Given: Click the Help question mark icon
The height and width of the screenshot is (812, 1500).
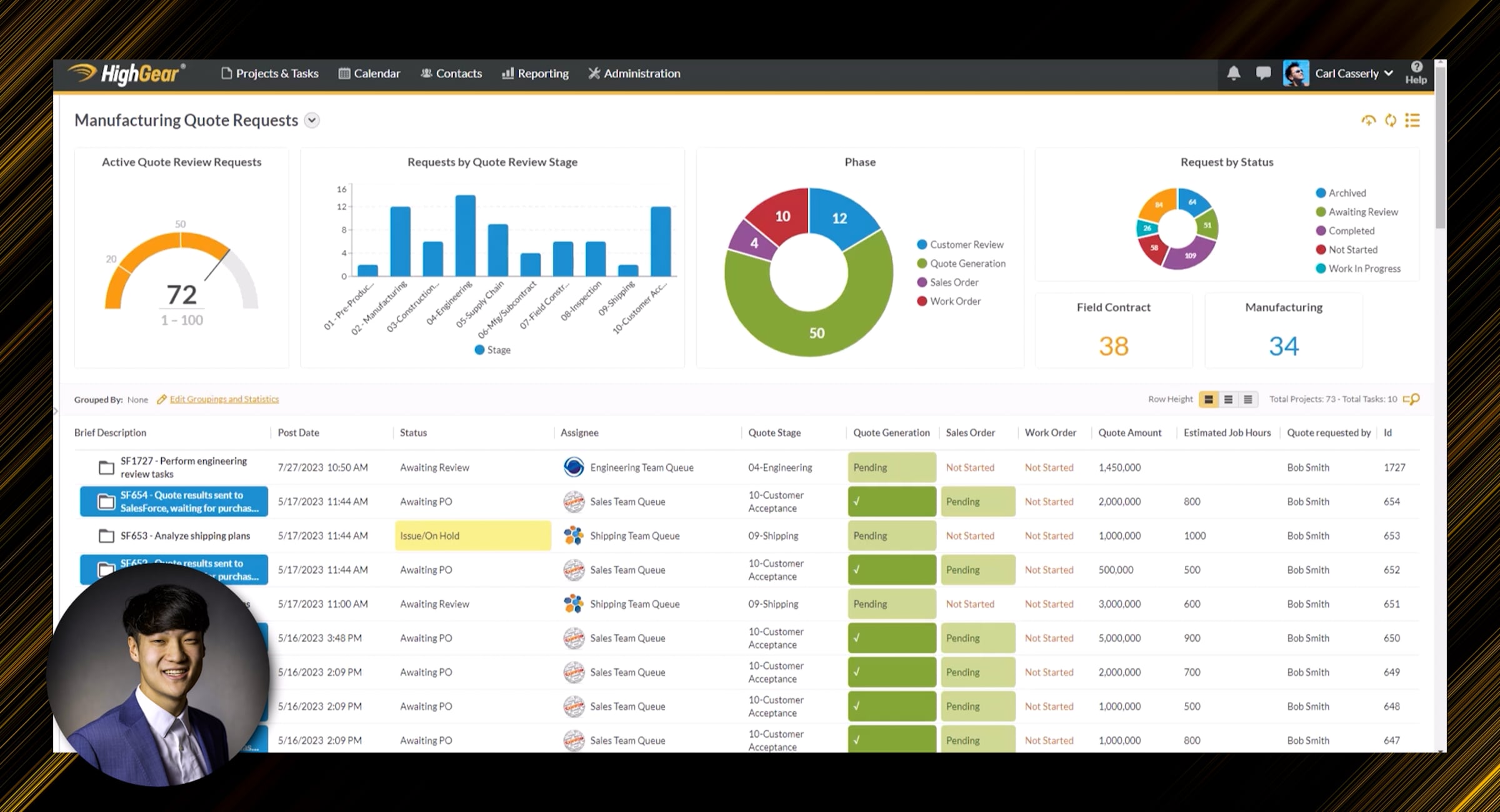Looking at the screenshot, I should tap(1416, 67).
